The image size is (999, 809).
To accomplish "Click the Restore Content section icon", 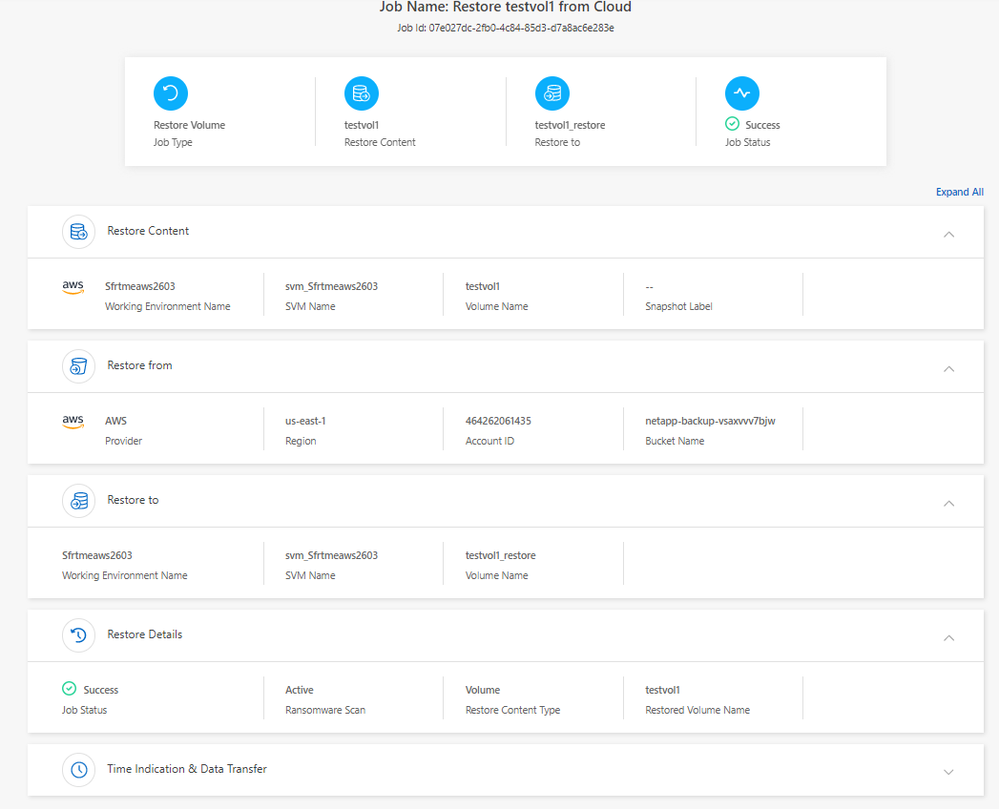I will point(79,232).
